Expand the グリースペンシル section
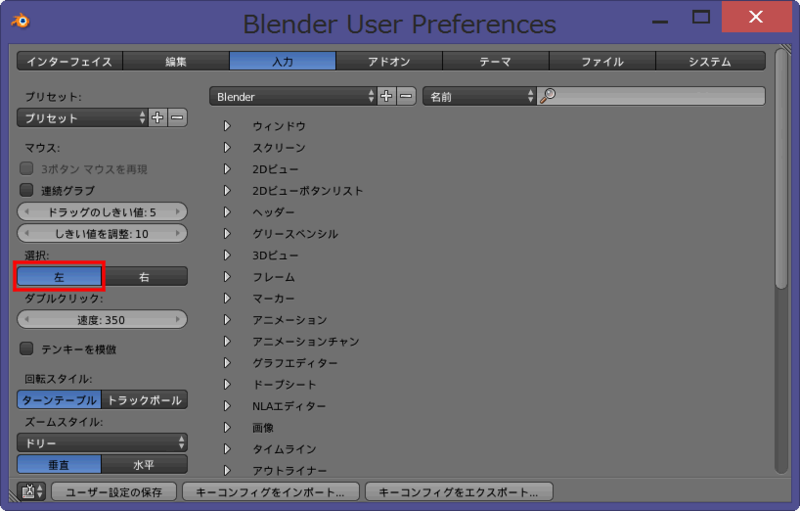The width and height of the screenshot is (800, 511). coord(227,234)
